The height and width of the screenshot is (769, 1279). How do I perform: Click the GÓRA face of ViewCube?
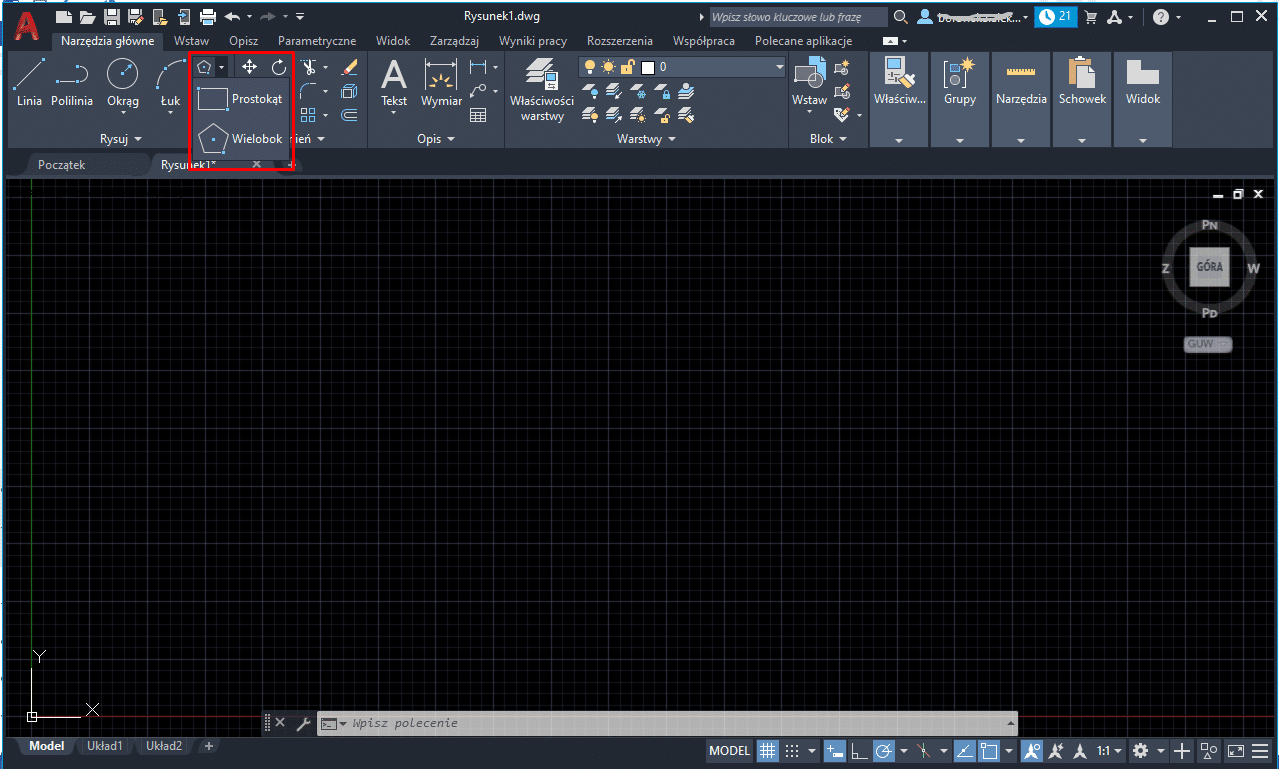(1209, 267)
